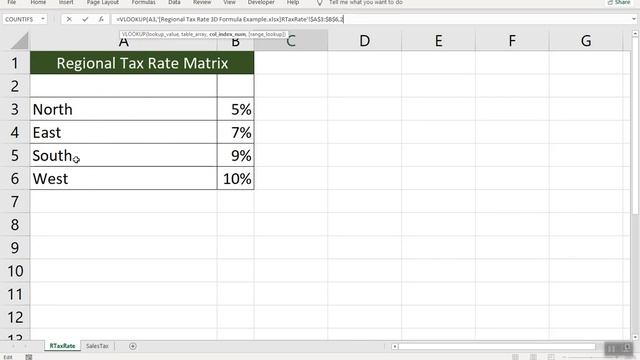Select column D header

click(364, 41)
